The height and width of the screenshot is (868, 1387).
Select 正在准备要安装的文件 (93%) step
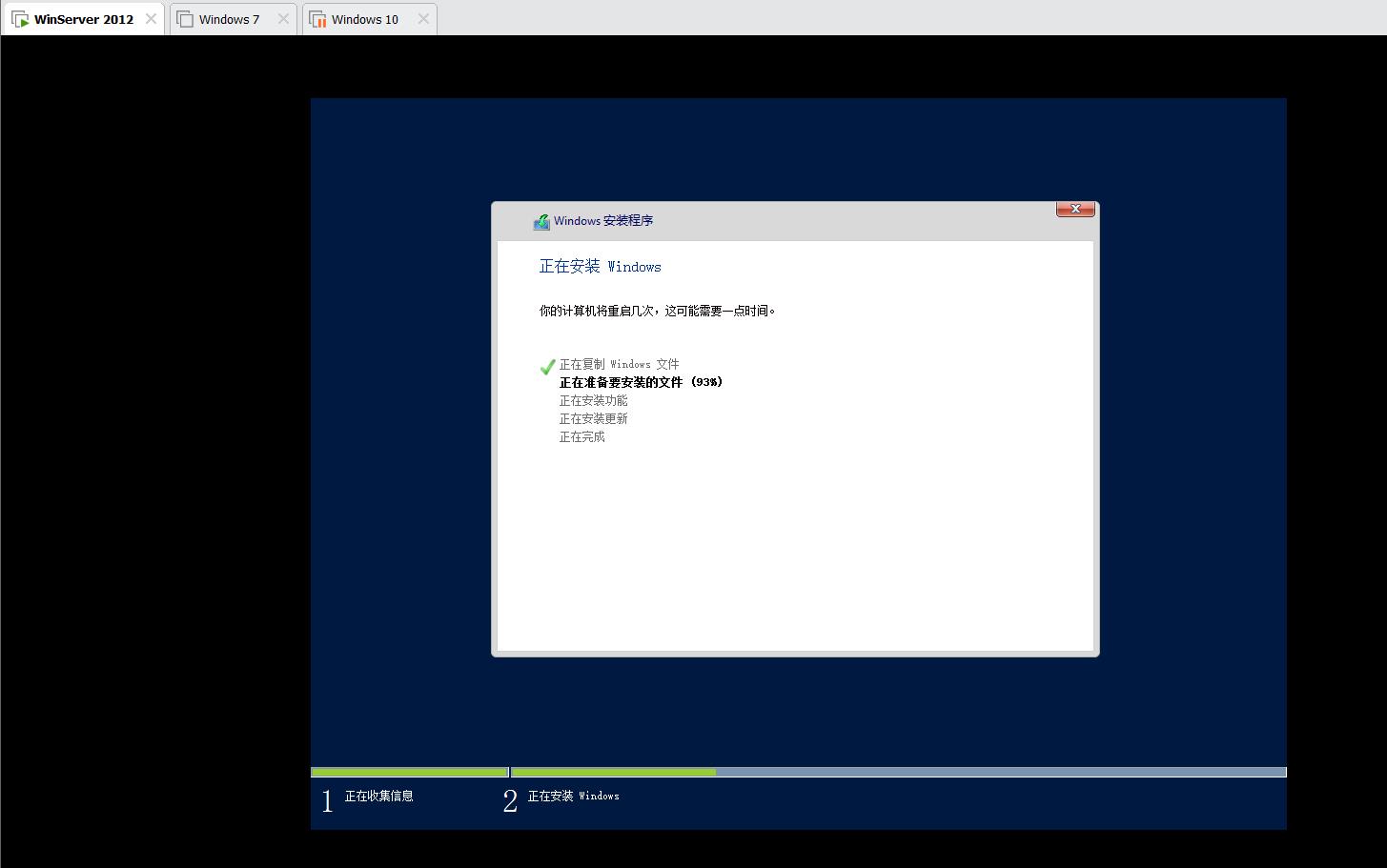(641, 382)
